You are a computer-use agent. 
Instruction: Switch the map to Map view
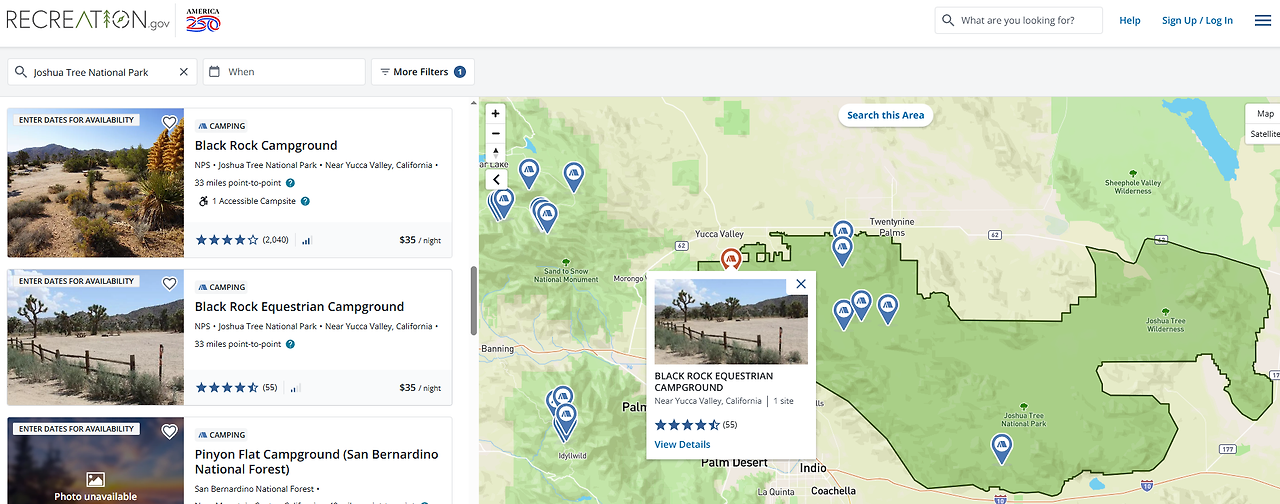(1265, 114)
